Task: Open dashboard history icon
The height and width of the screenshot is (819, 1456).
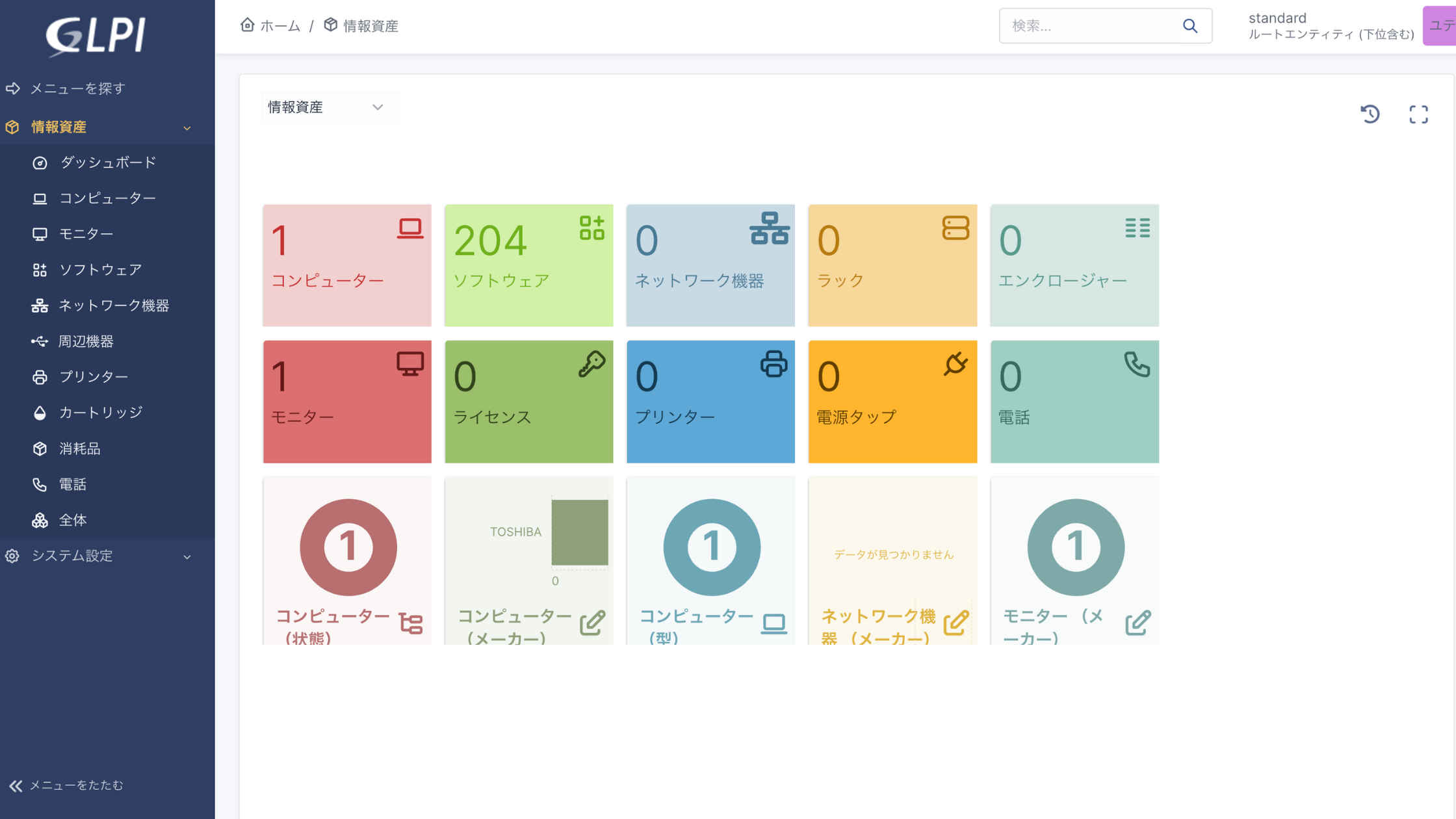Action: coord(1370,114)
